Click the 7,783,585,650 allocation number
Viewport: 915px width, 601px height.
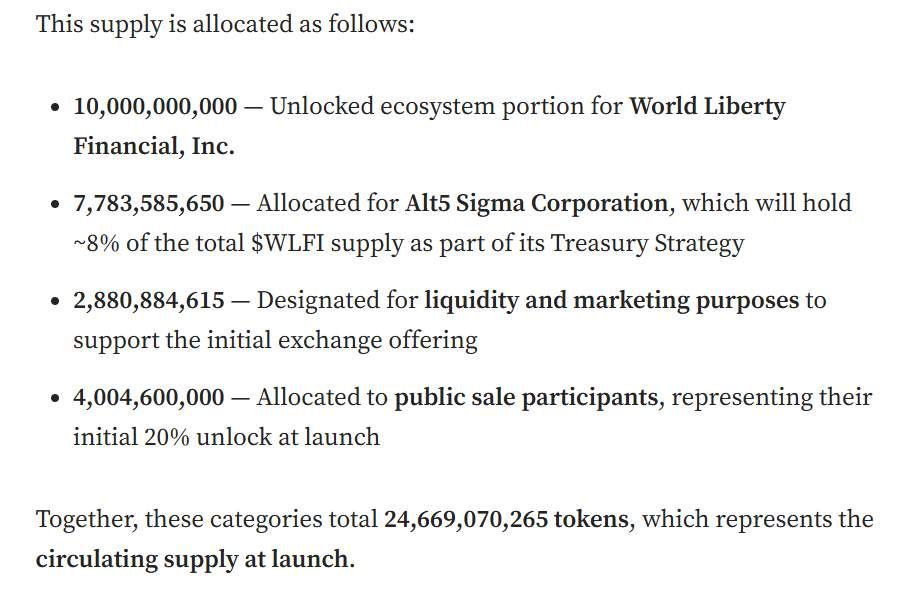tap(149, 204)
